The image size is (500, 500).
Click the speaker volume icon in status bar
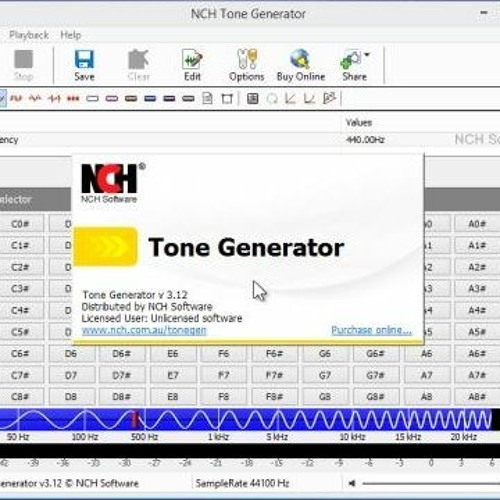point(352,483)
